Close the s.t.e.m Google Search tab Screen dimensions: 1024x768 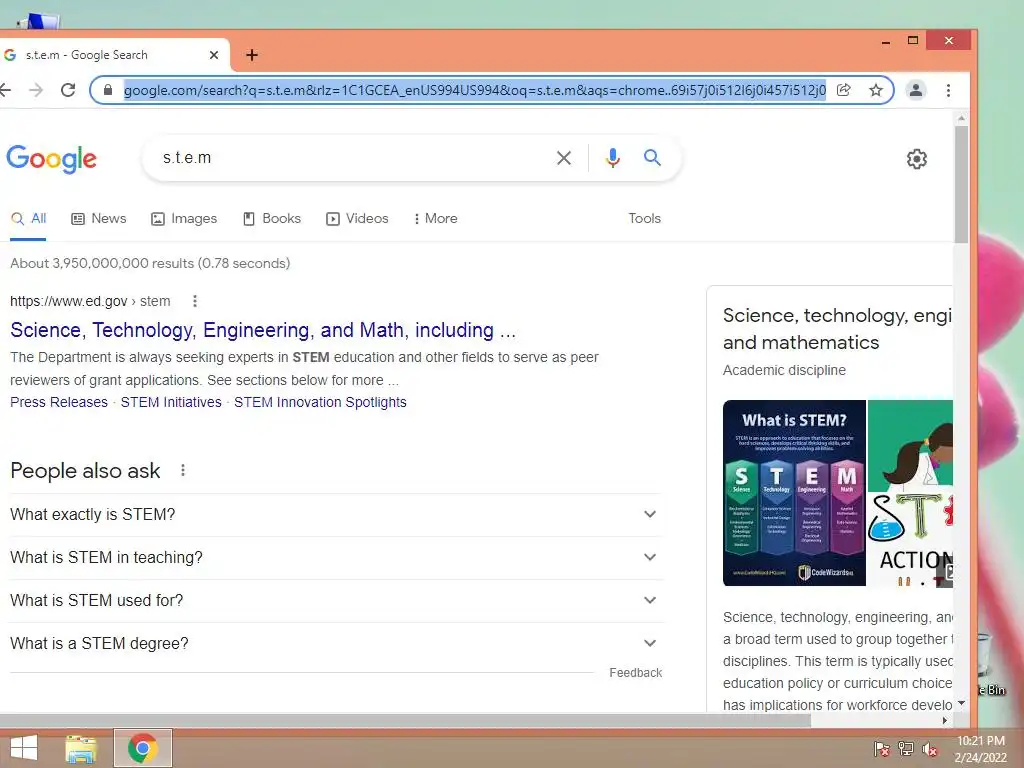214,56
